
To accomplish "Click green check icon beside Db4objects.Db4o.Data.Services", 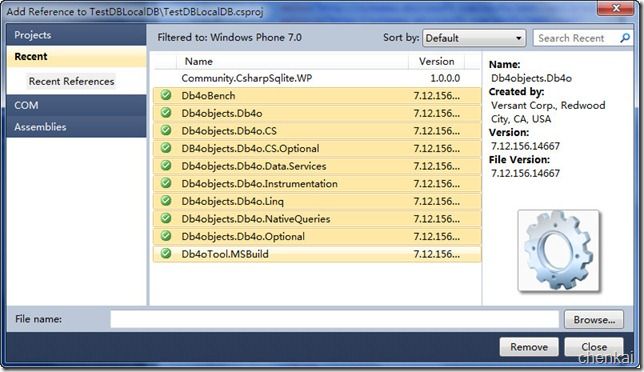I will [x=166, y=165].
